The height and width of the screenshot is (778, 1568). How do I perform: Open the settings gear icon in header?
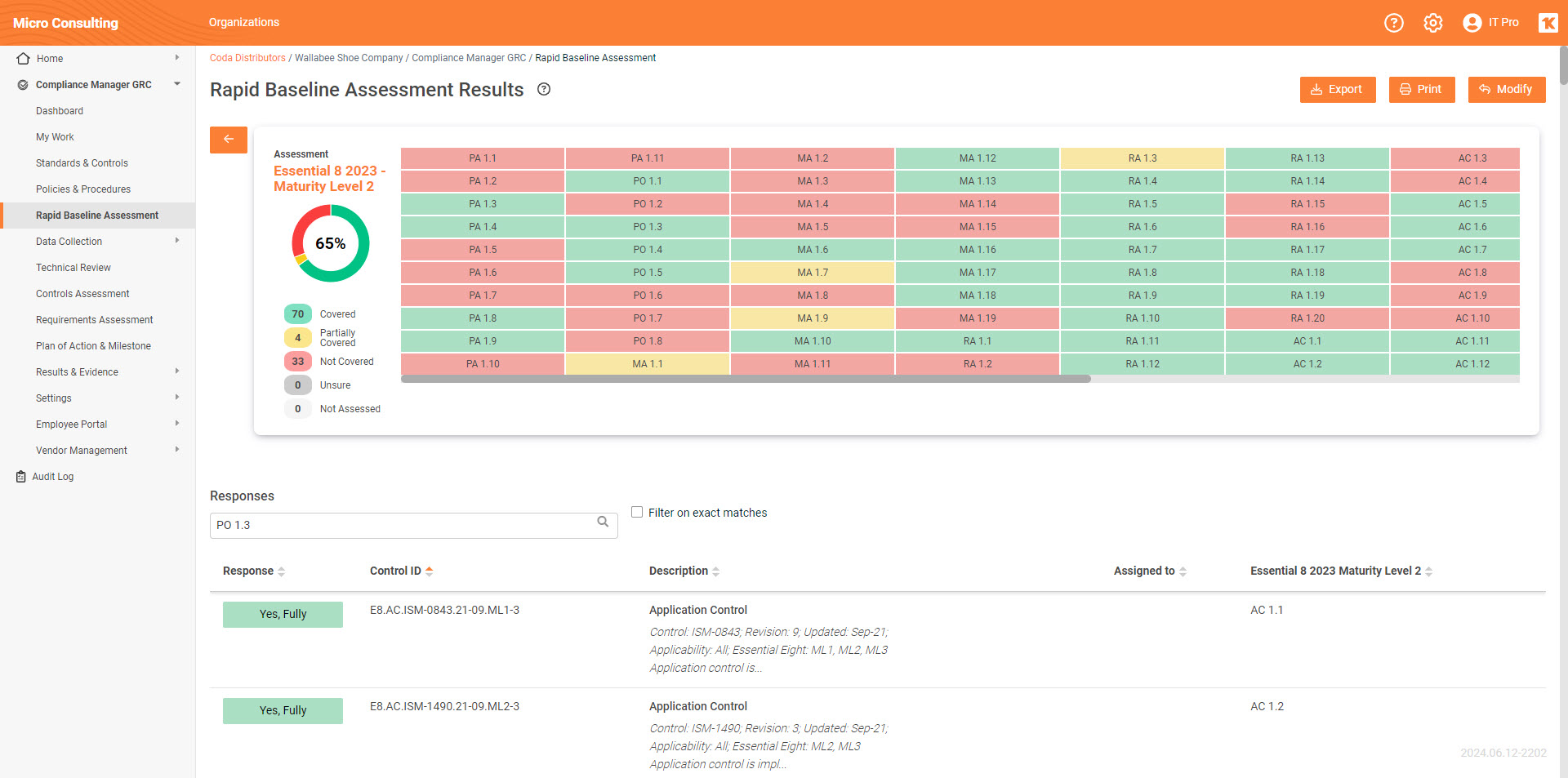(1432, 23)
